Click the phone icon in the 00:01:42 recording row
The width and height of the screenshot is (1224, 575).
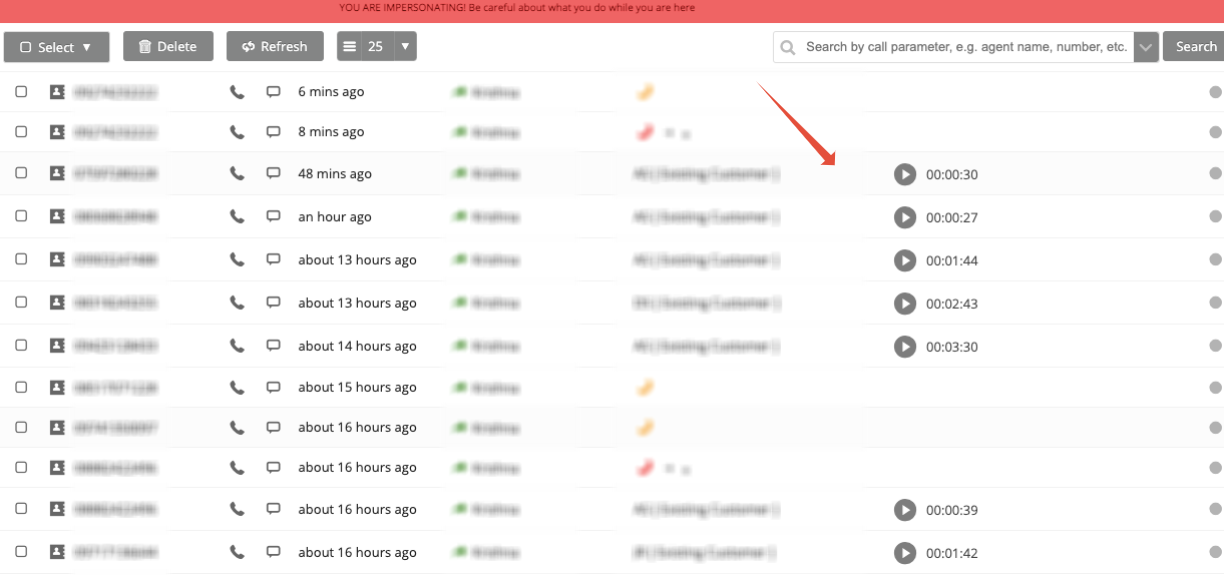[x=237, y=552]
